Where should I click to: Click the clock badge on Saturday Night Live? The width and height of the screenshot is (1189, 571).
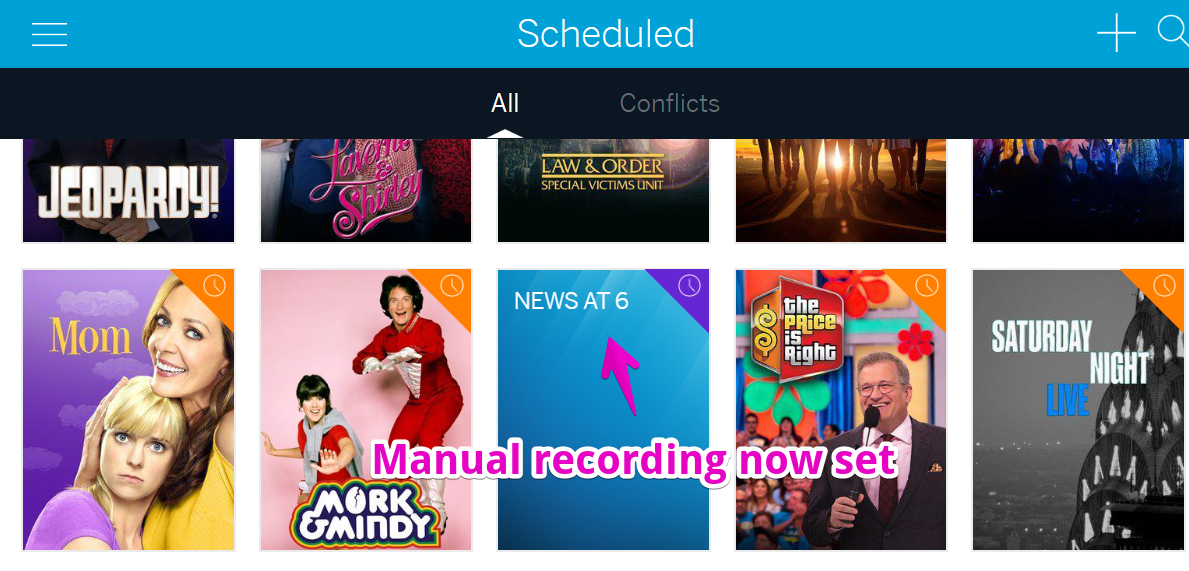pyautogui.click(x=1164, y=286)
